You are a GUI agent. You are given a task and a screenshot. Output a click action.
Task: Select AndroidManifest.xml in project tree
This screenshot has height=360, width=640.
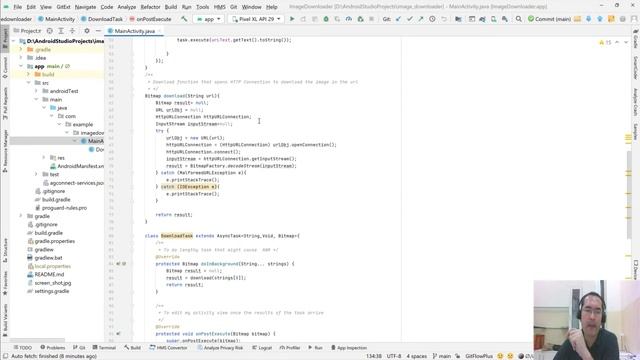77,166
